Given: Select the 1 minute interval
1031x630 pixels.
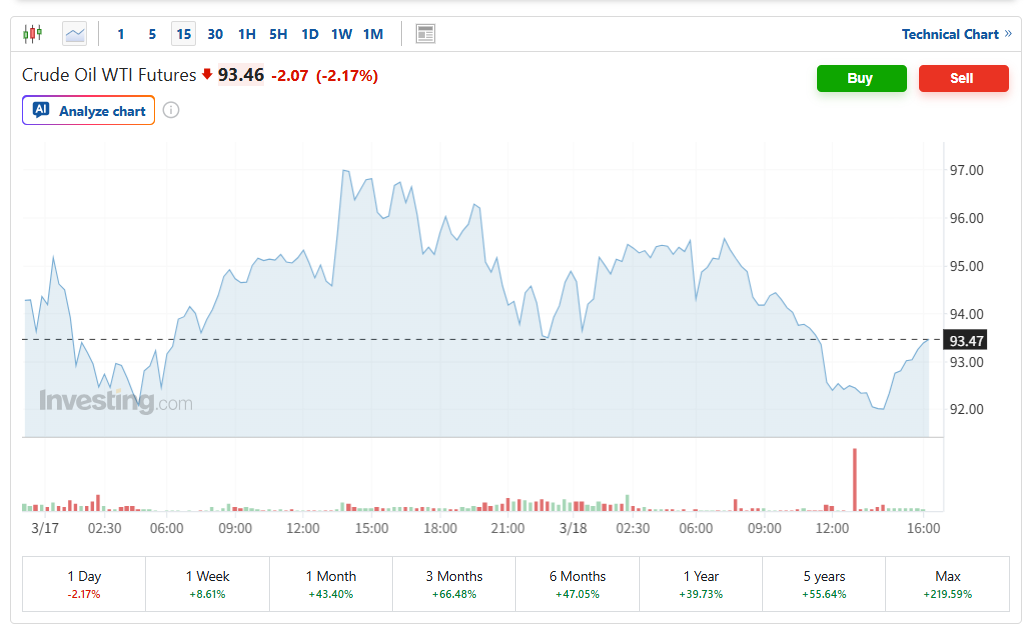Looking at the screenshot, I should pyautogui.click(x=121, y=34).
